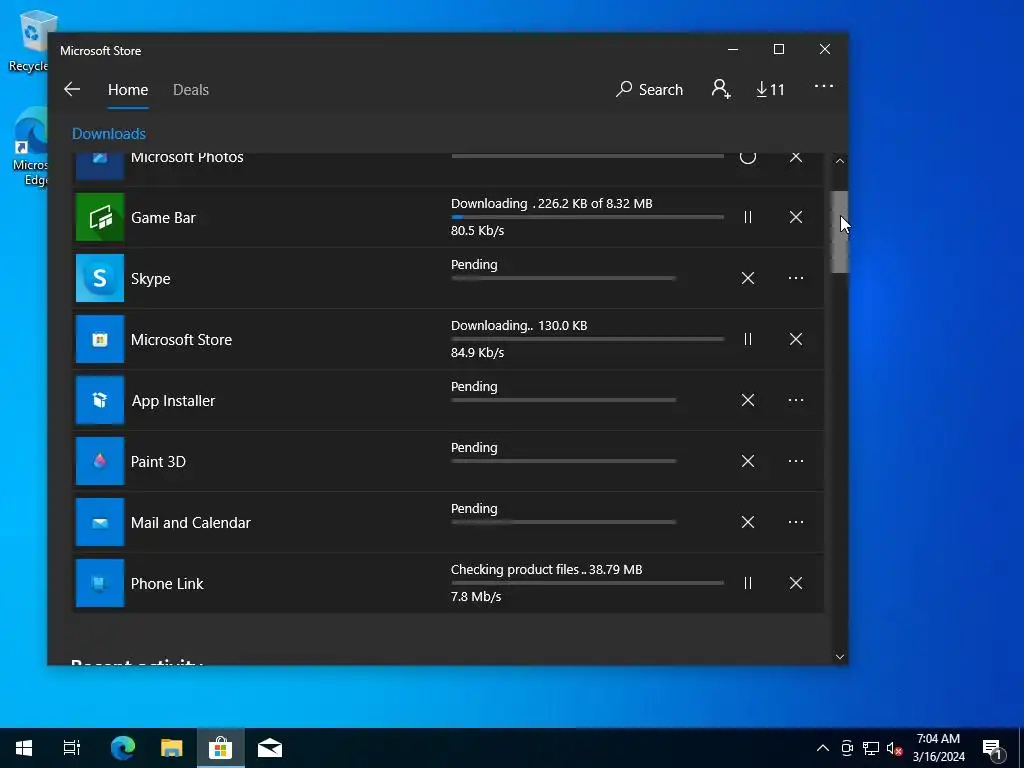Click the App Installer app icon
Screen dimensions: 1024x768
100,400
